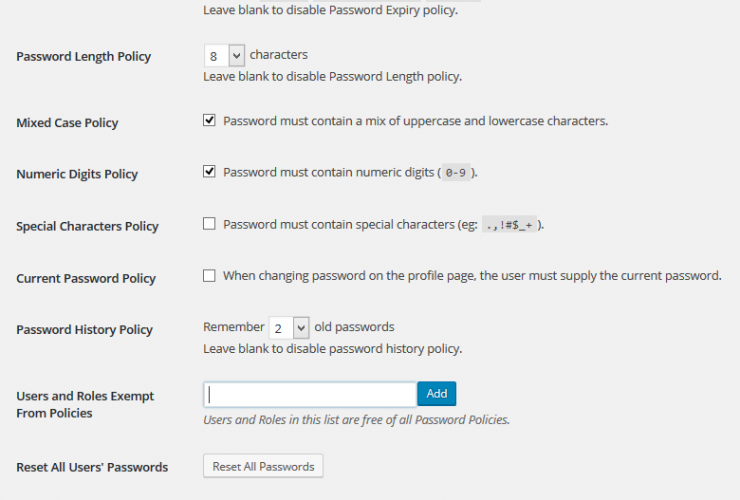Click the Password History Policy heading
This screenshot has width=740, height=500.
(84, 330)
